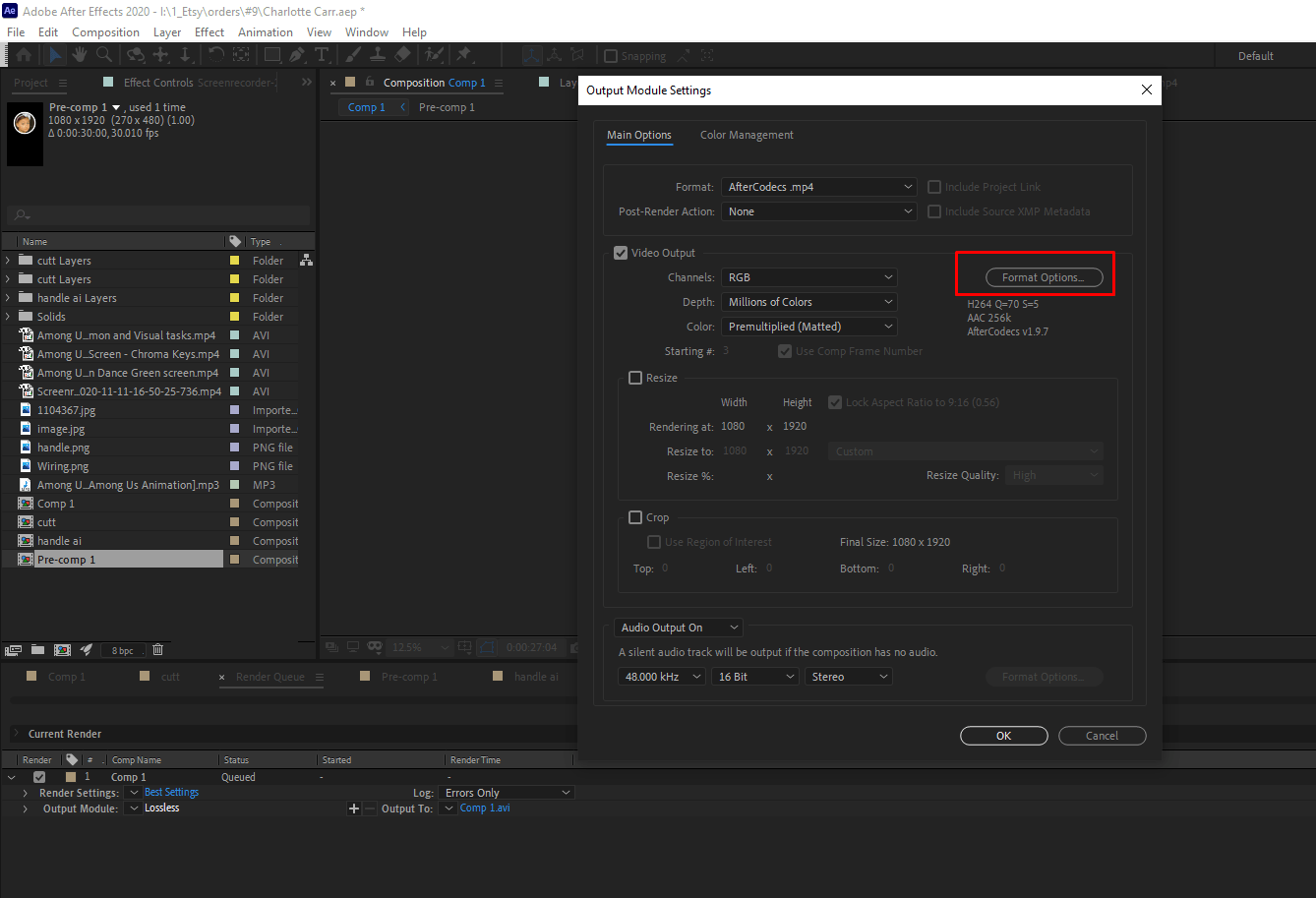
Task: Open the Format dropdown showing AfterCodecs .mp4
Action: click(818, 186)
